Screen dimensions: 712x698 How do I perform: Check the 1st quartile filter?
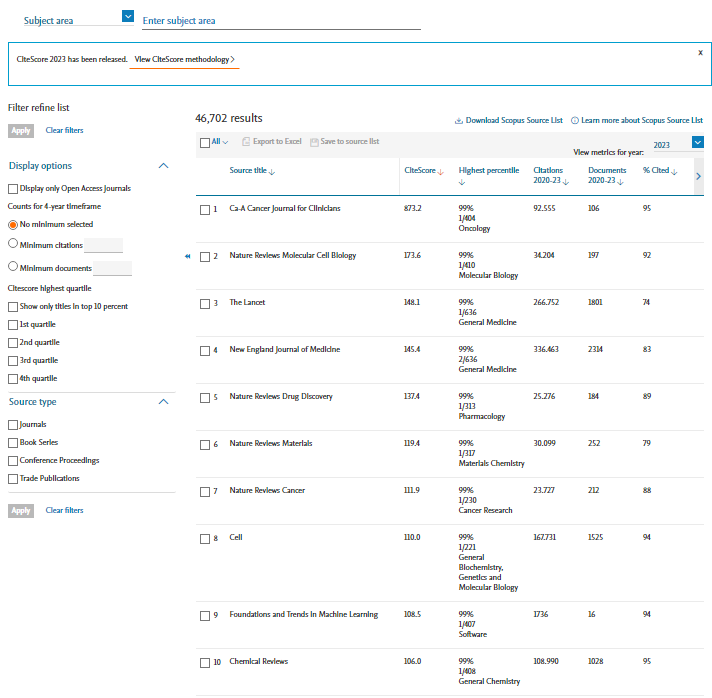pos(13,325)
